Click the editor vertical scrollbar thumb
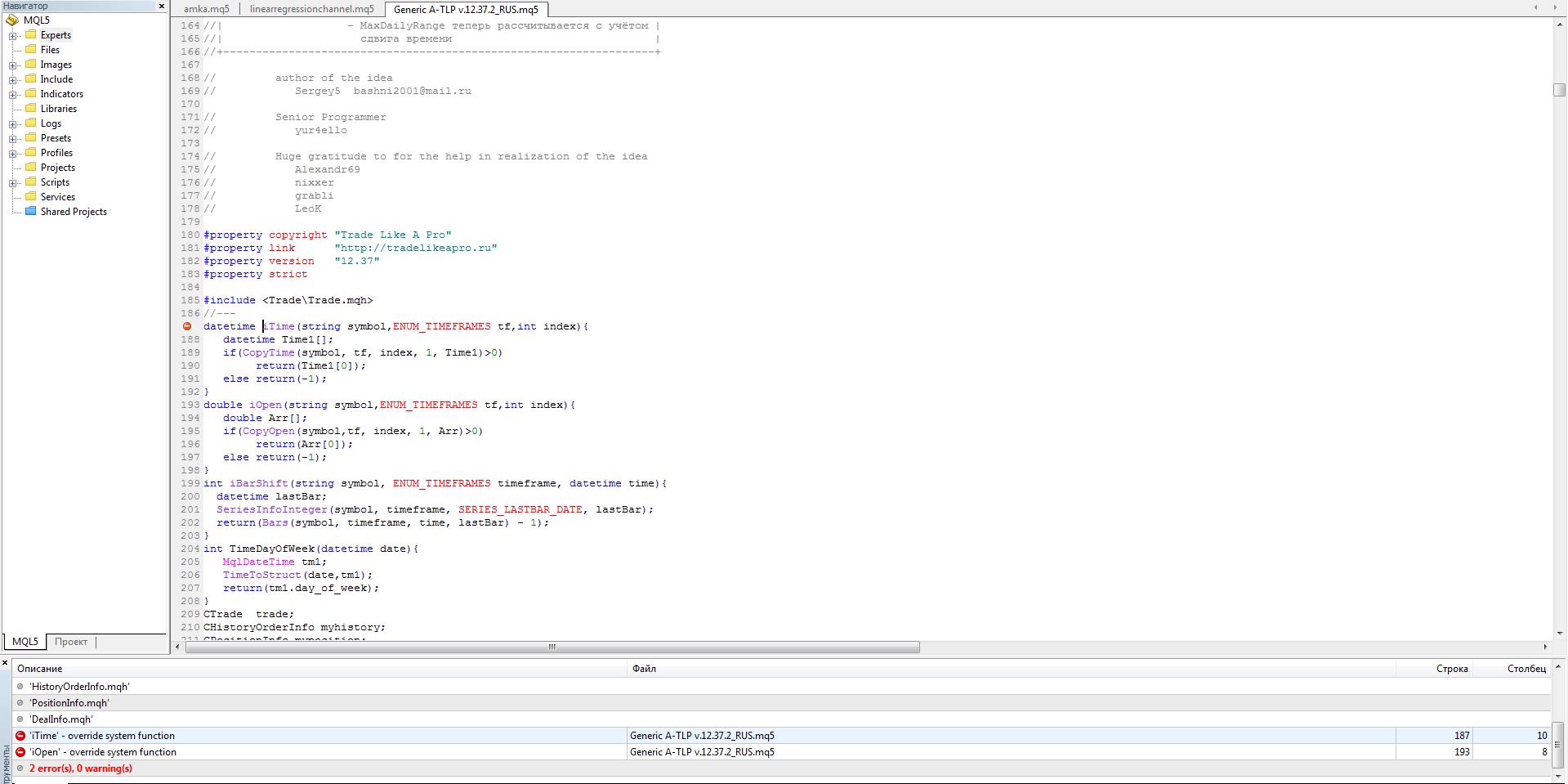1568x784 pixels. 1560,90
